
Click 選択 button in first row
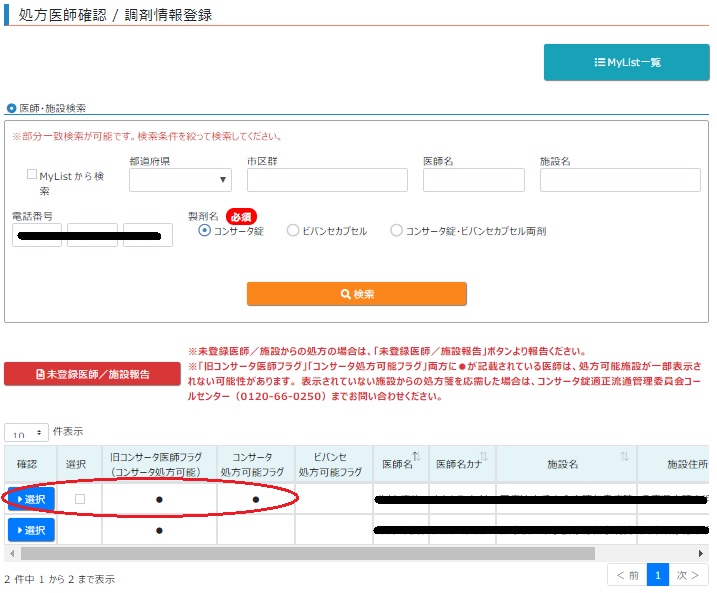pyautogui.click(x=30, y=499)
